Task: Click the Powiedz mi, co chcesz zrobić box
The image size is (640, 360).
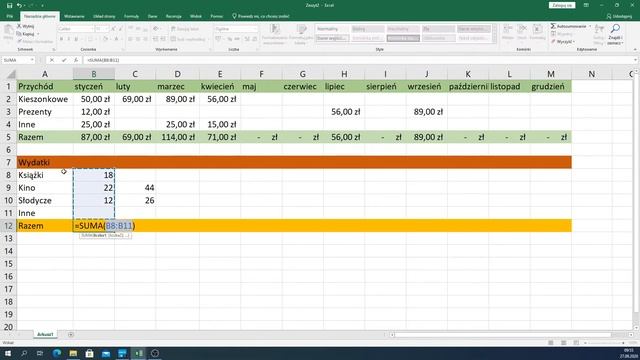Action: pyautogui.click(x=261, y=16)
